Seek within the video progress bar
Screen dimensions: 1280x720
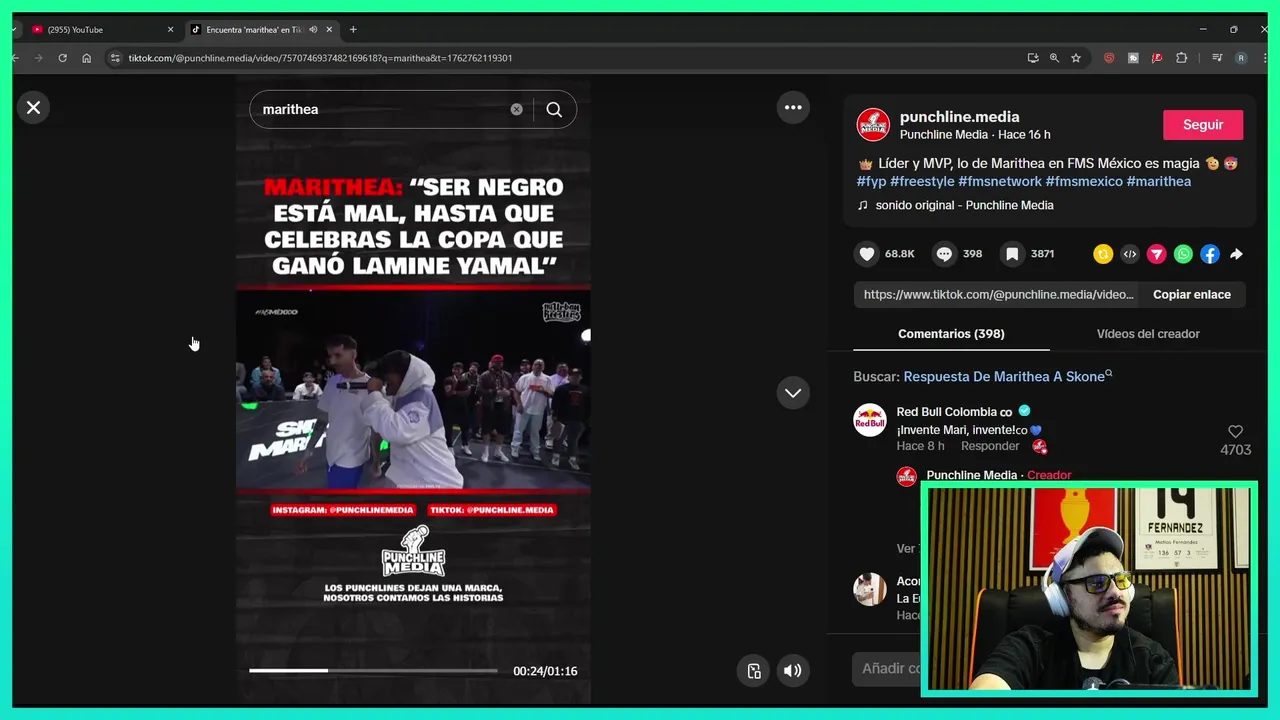[373, 671]
